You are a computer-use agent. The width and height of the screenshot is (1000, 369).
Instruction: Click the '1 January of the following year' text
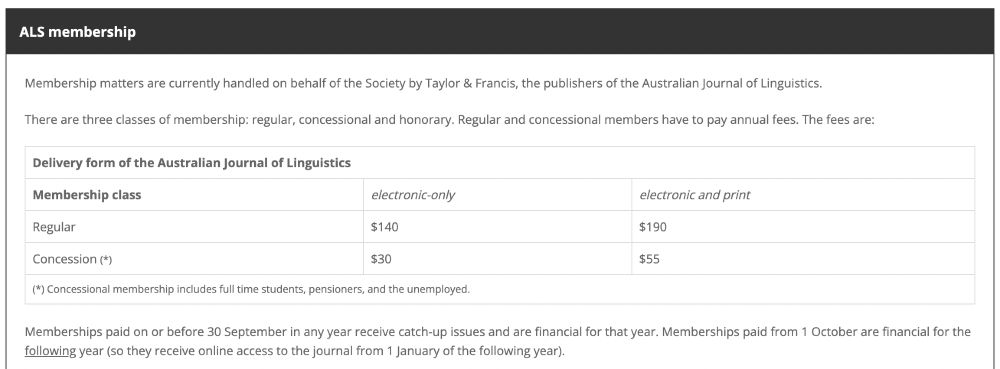[x=474, y=351]
